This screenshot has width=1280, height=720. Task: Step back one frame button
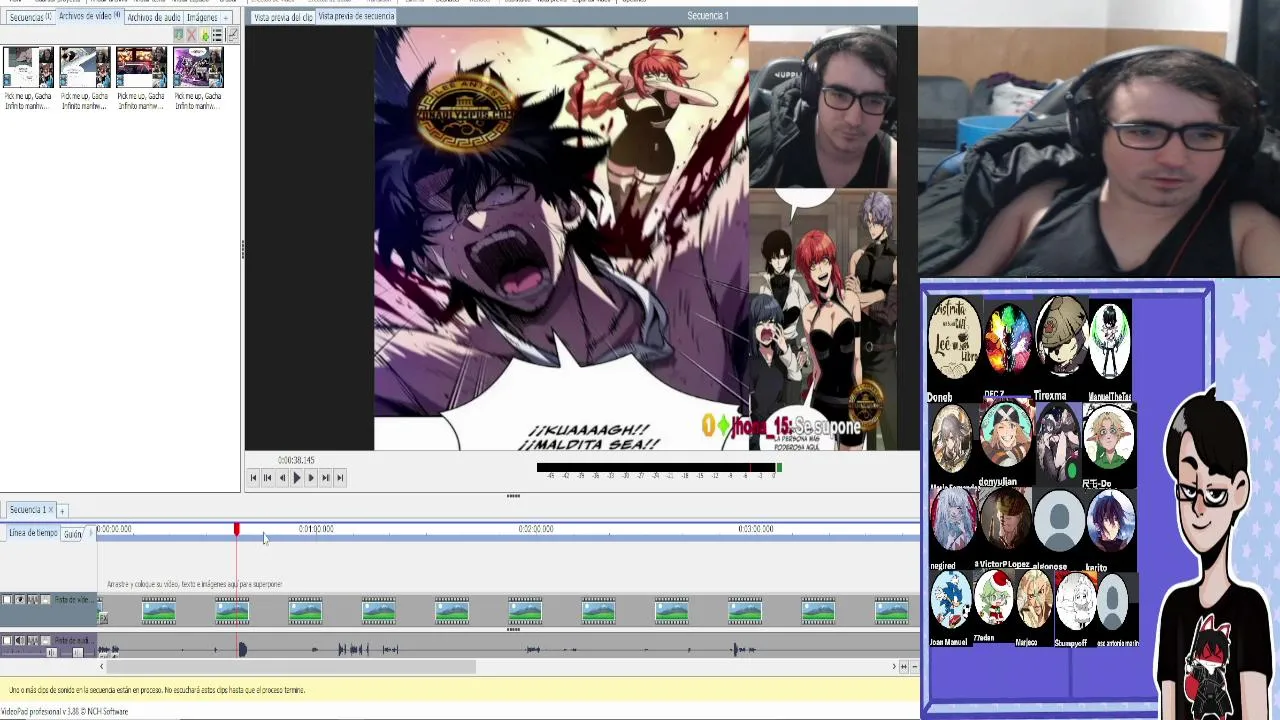pyautogui.click(x=282, y=478)
